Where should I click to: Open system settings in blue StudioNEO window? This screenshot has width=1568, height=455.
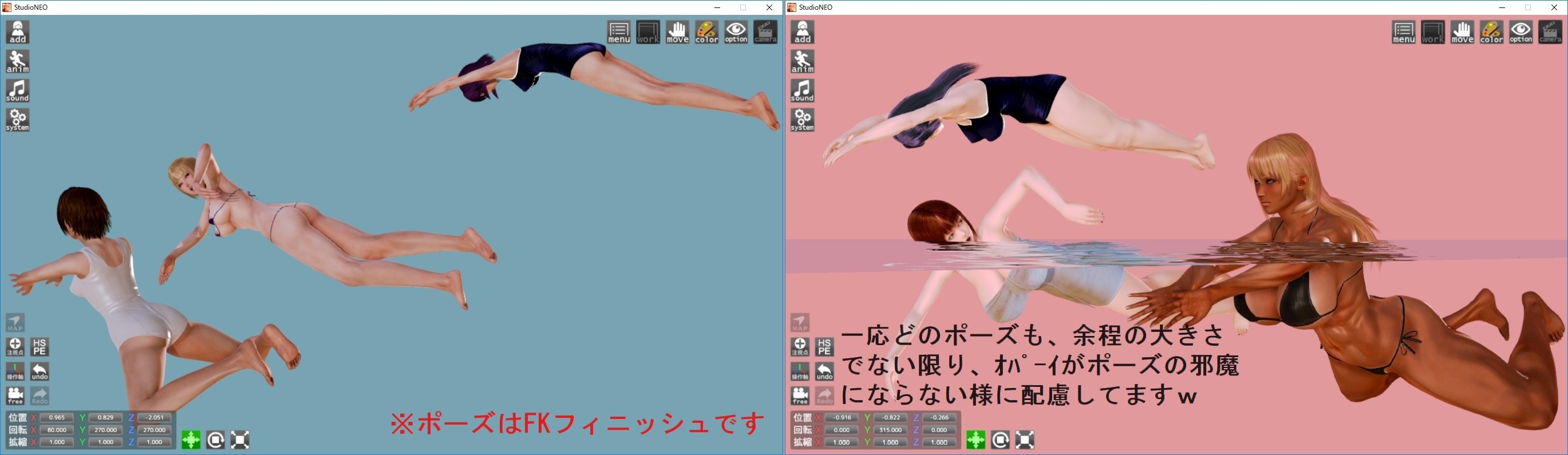(x=18, y=120)
